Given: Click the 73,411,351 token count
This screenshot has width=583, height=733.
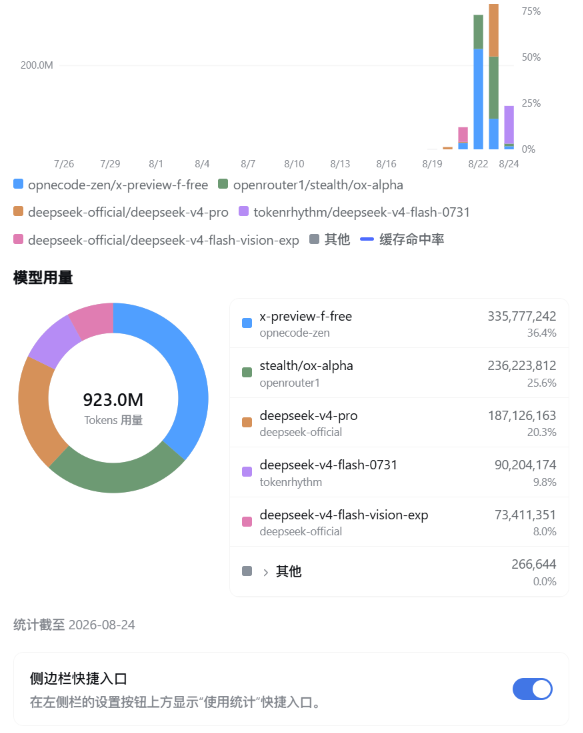Looking at the screenshot, I should (x=525, y=515).
